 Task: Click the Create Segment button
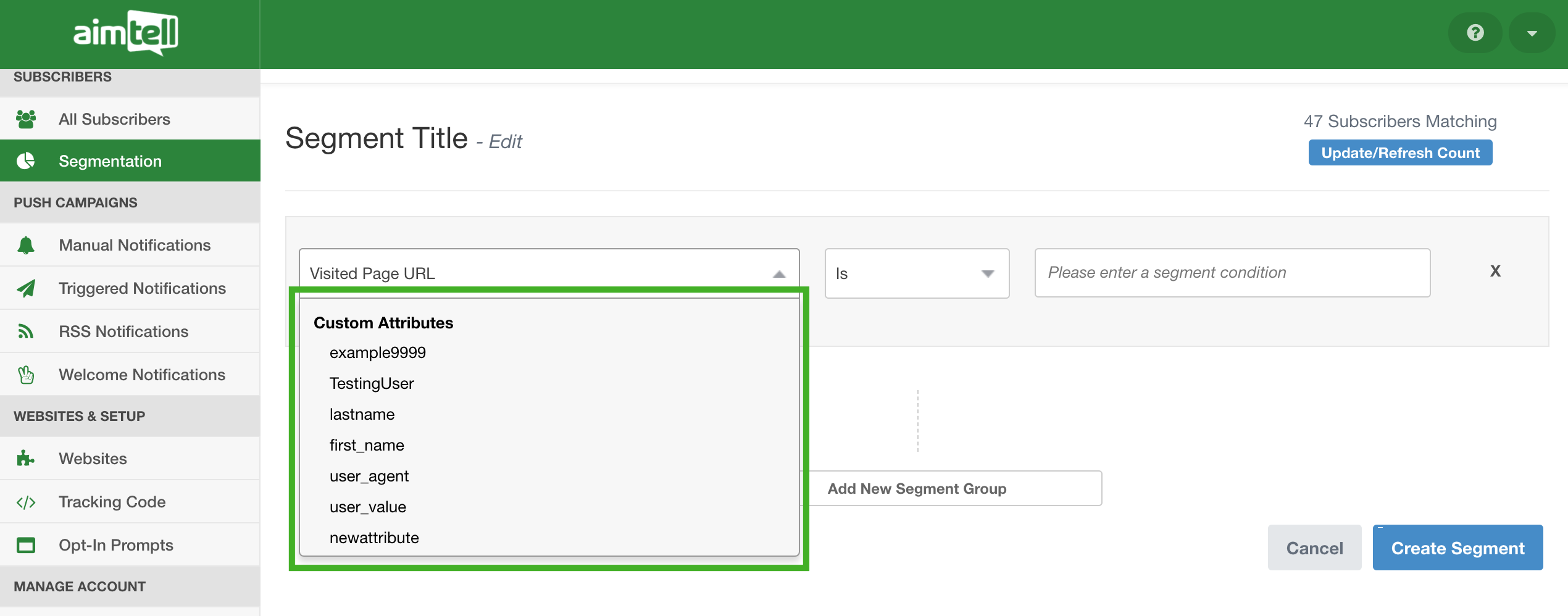(1457, 547)
